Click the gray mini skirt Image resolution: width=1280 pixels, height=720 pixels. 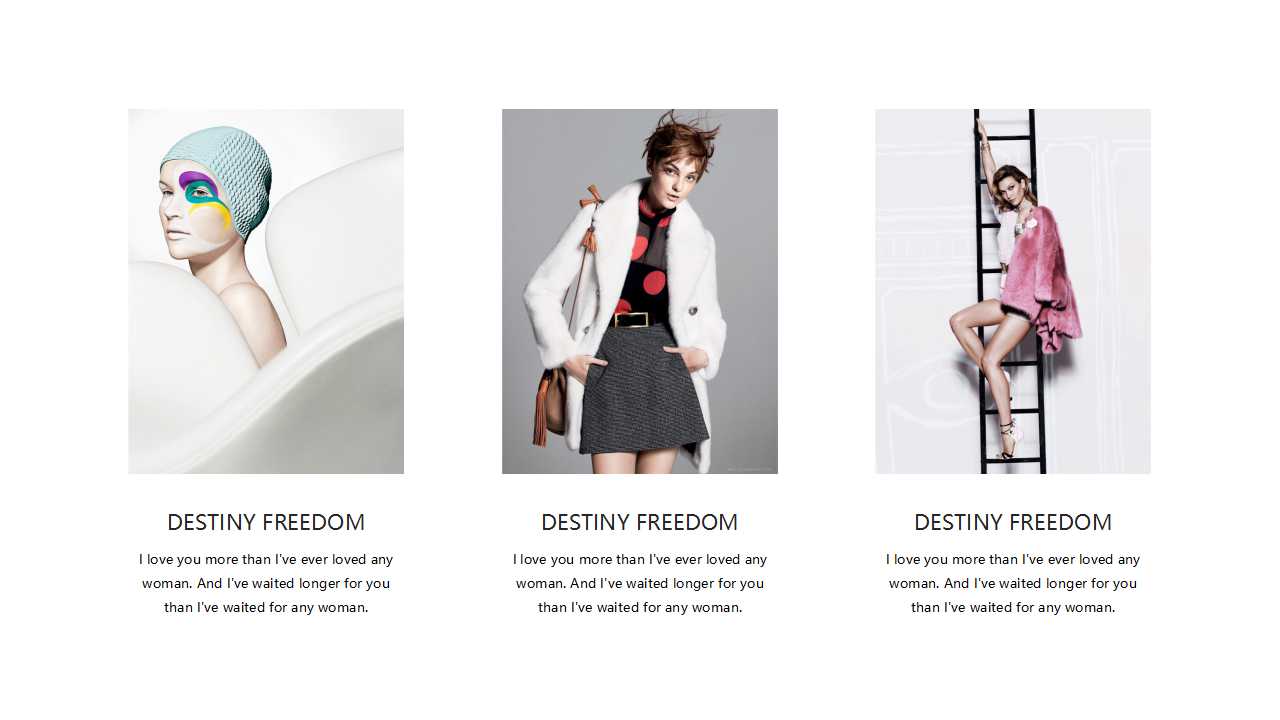644,388
